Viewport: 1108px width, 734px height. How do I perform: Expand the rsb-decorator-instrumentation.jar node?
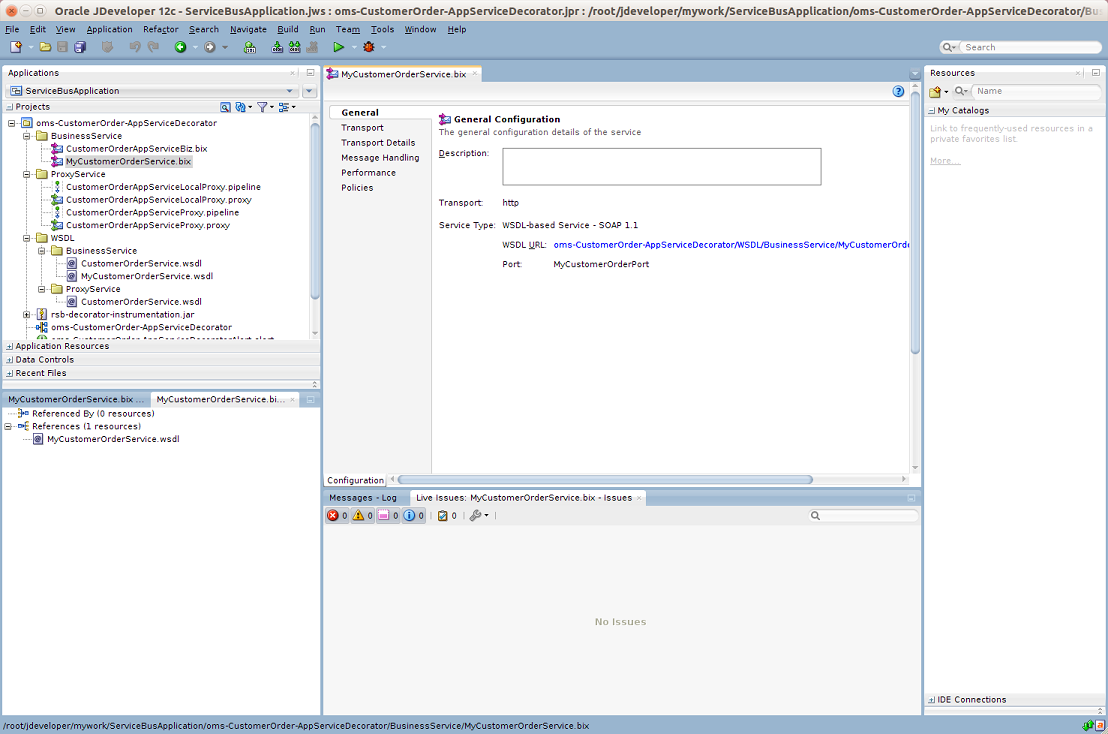point(27,314)
